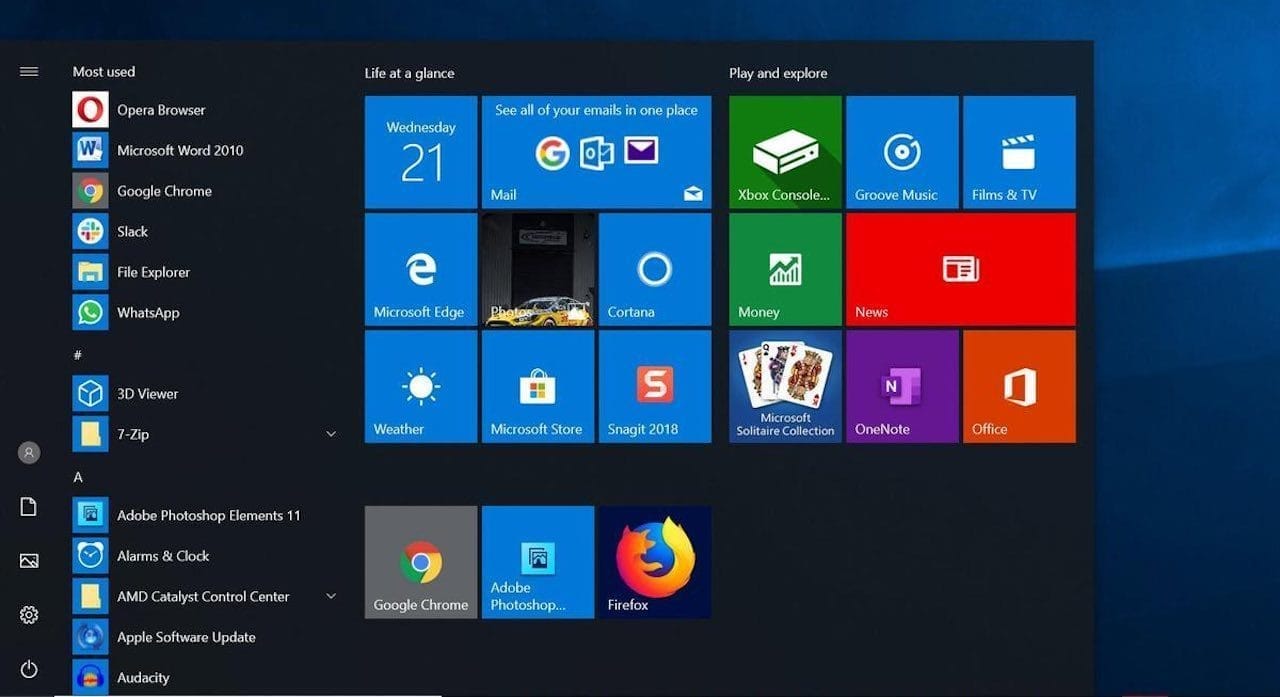The width and height of the screenshot is (1280, 697).
Task: Open Google Chrome in Most used list
Action: point(206,191)
